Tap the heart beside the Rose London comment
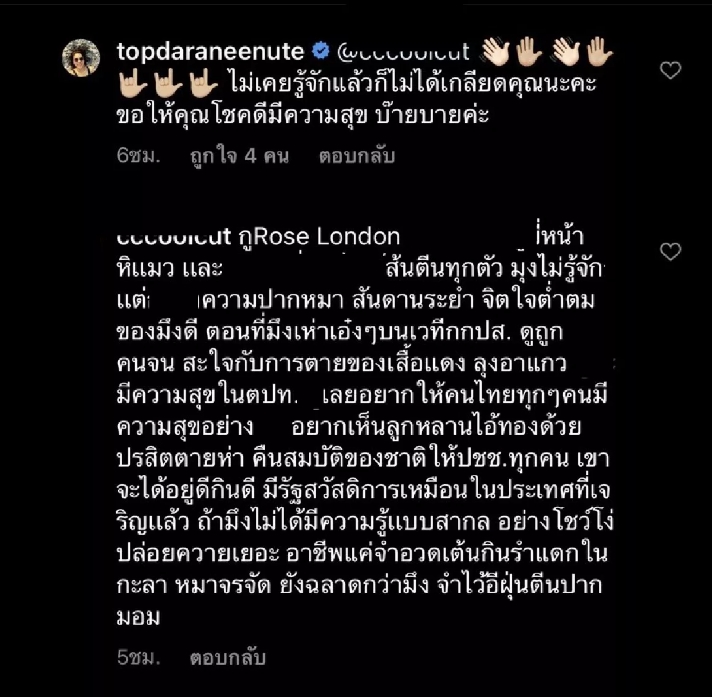The image size is (712, 697). point(670,252)
